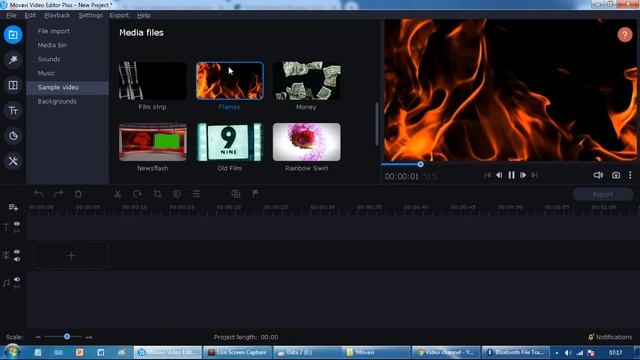The height and width of the screenshot is (360, 640).
Task: Toggle titles track visibility eye
Action: (17, 224)
